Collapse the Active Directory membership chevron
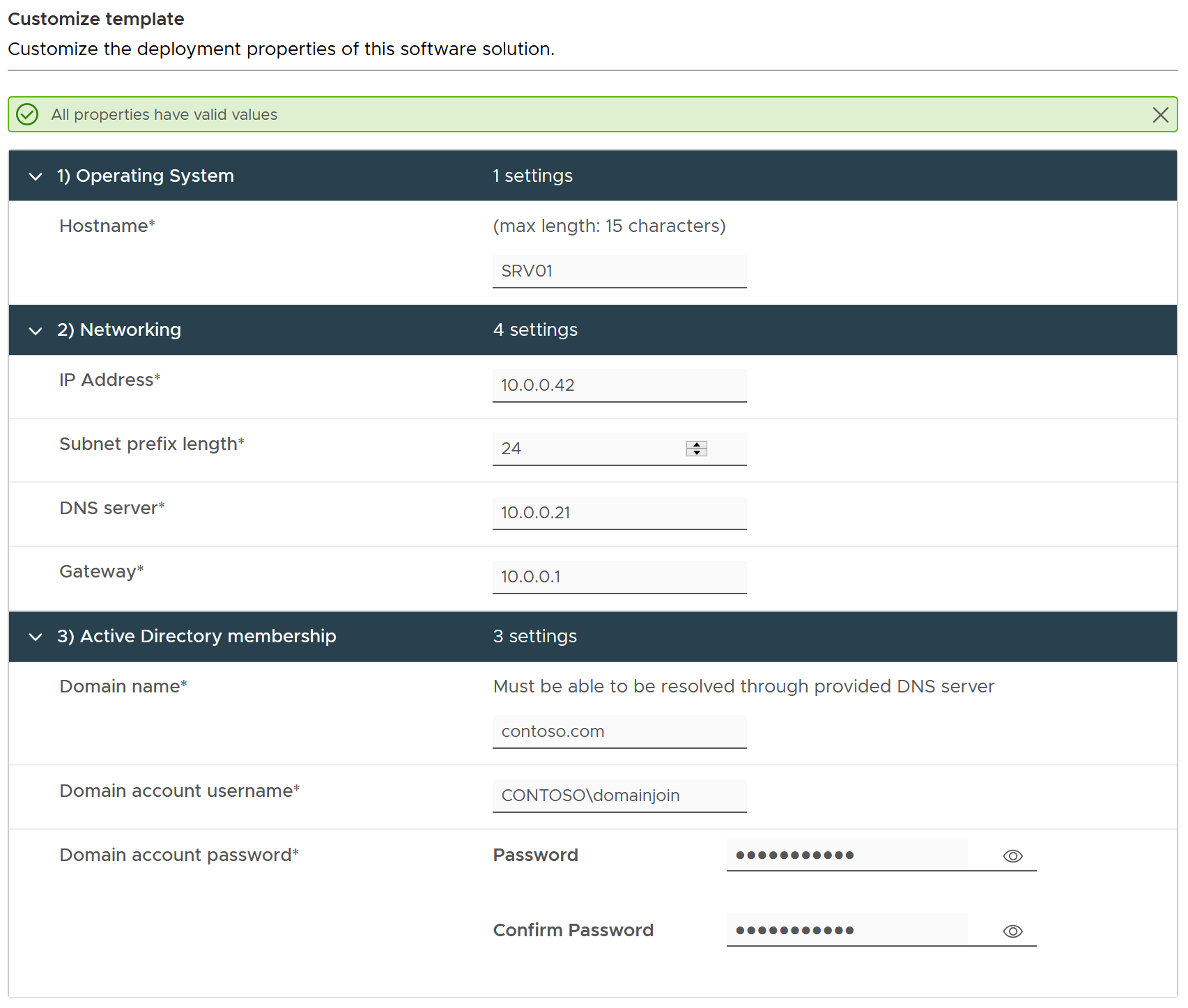 (36, 637)
